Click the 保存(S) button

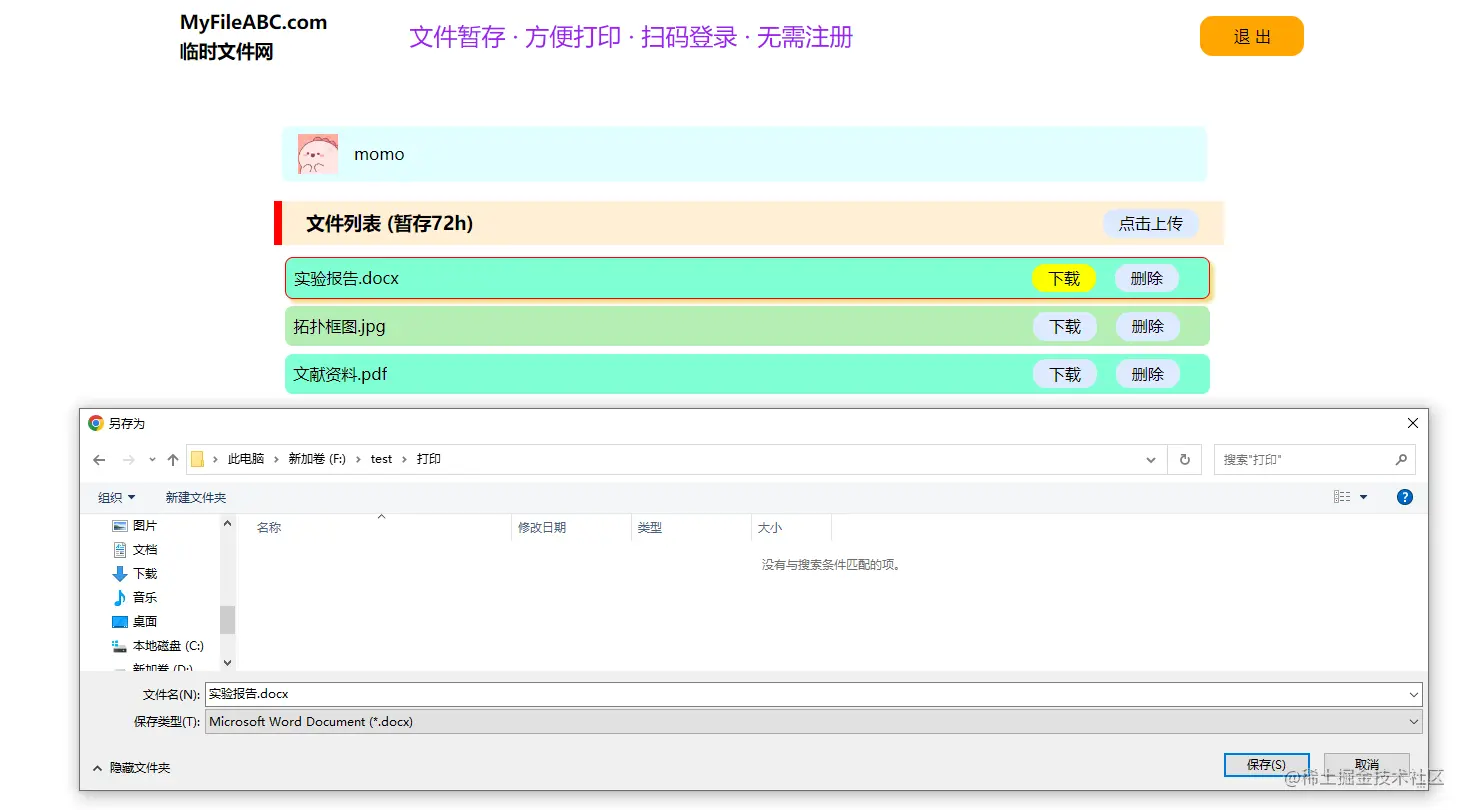[x=1266, y=765]
